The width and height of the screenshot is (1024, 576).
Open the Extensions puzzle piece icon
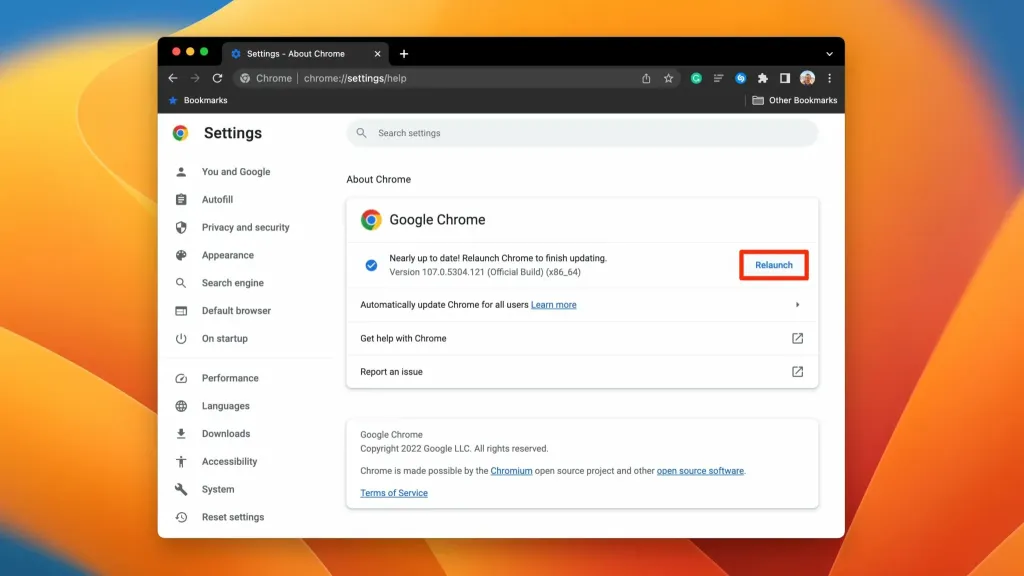[x=763, y=77]
